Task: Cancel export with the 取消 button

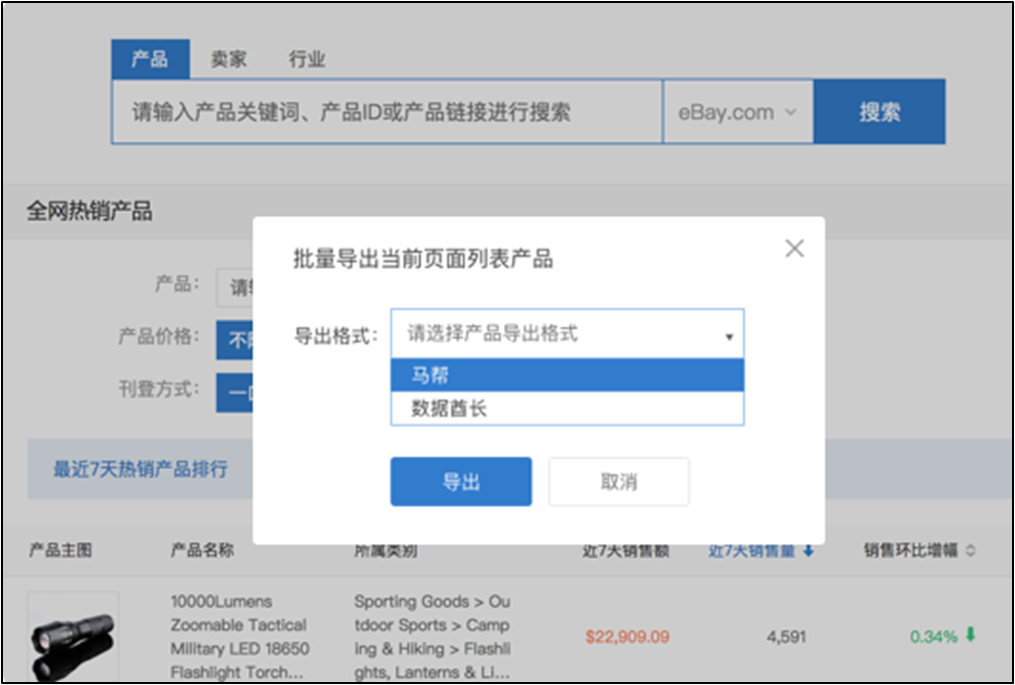Action: pyautogui.click(x=618, y=482)
